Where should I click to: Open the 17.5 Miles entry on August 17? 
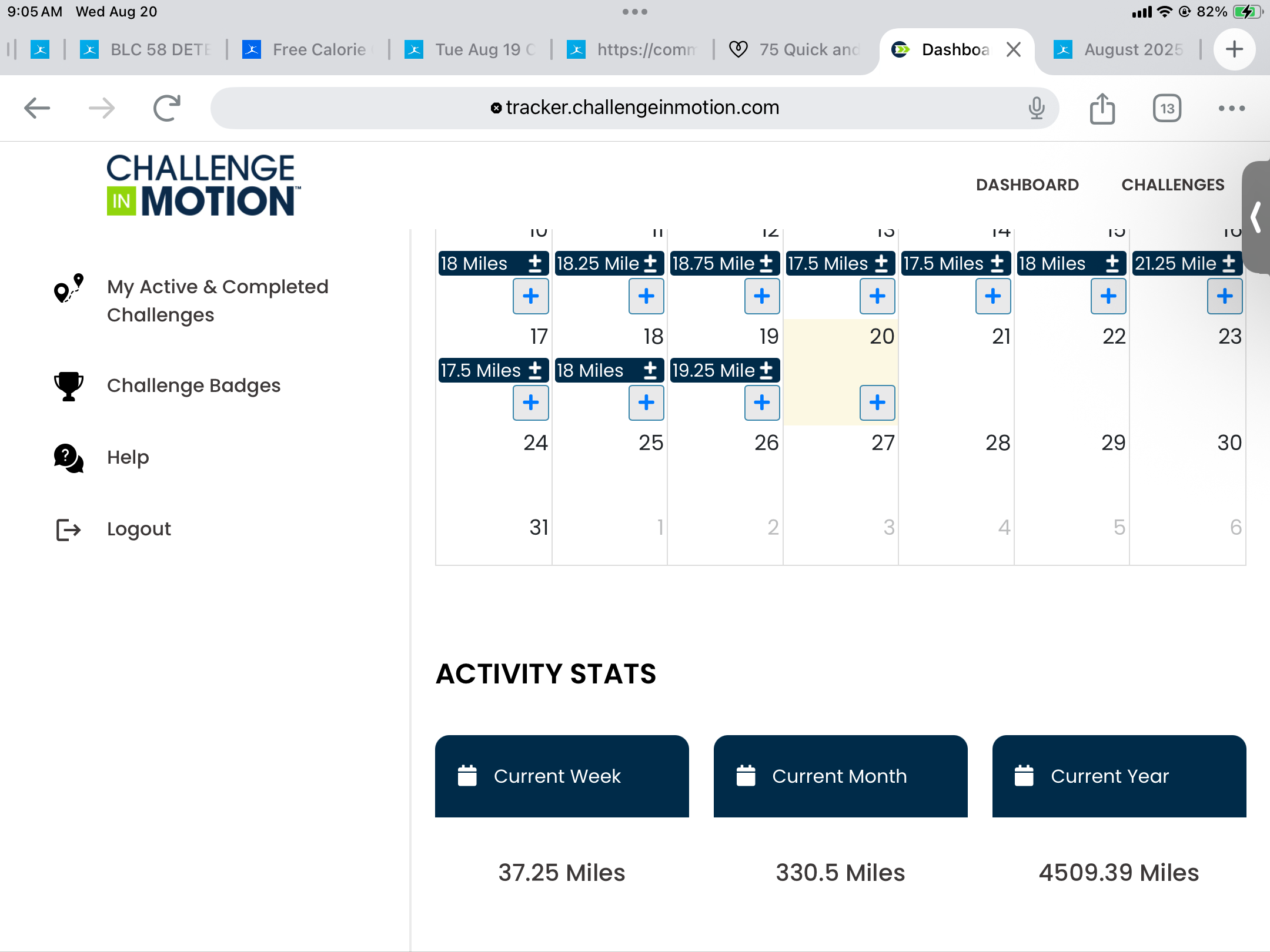pyautogui.click(x=493, y=370)
